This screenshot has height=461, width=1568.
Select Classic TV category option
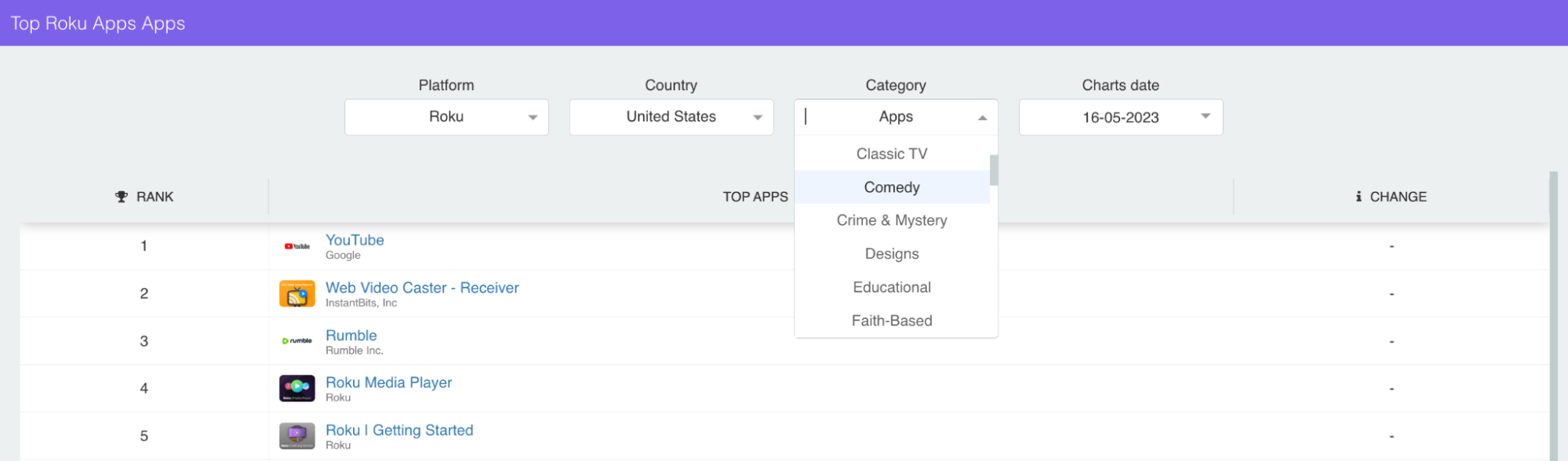[x=892, y=154]
